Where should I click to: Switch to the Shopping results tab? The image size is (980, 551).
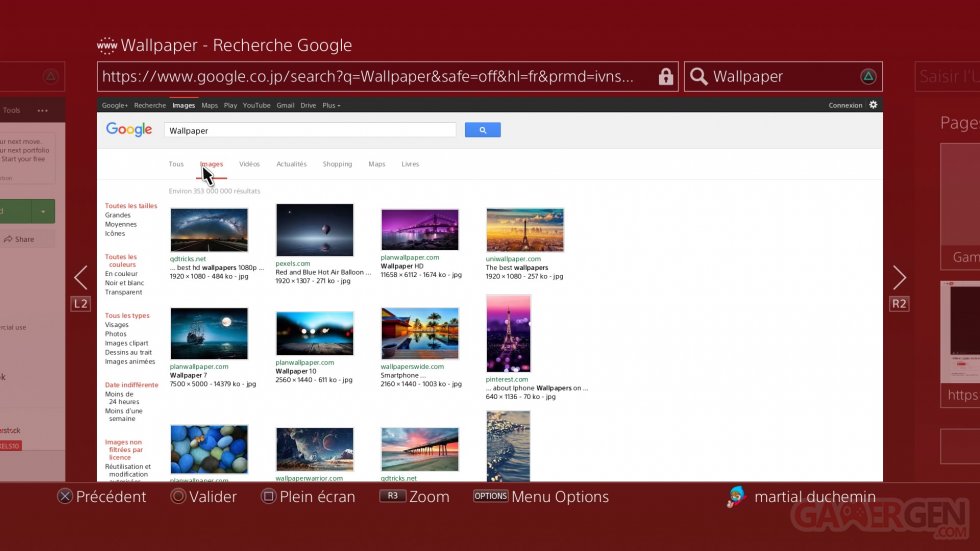tap(338, 164)
